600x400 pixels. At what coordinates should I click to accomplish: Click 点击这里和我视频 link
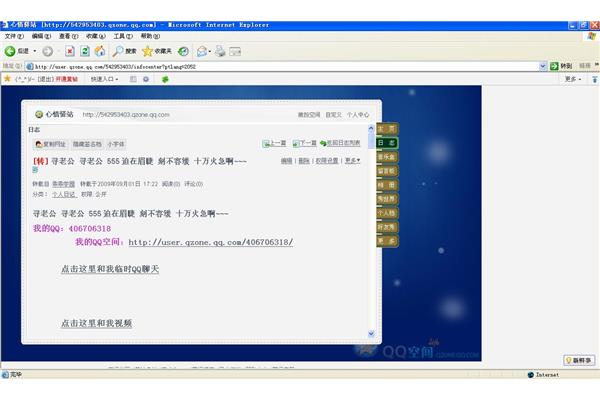click(96, 323)
